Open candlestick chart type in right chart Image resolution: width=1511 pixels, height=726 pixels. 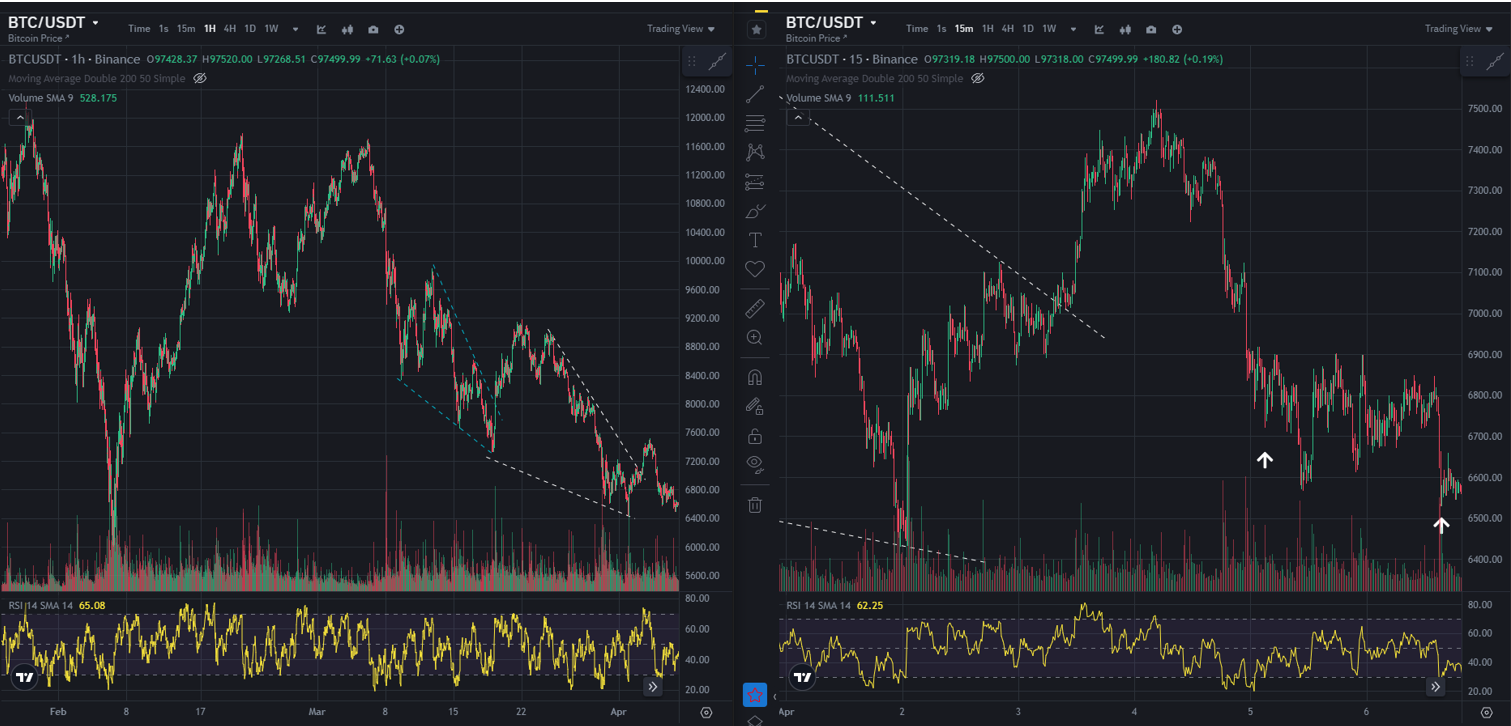tap(1125, 29)
